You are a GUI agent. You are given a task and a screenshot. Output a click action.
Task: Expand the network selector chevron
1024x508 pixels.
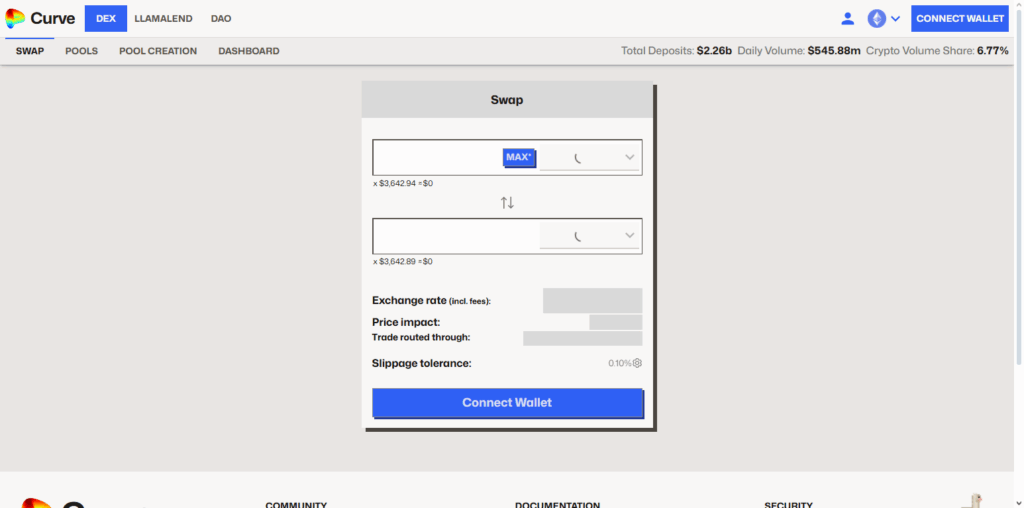895,19
